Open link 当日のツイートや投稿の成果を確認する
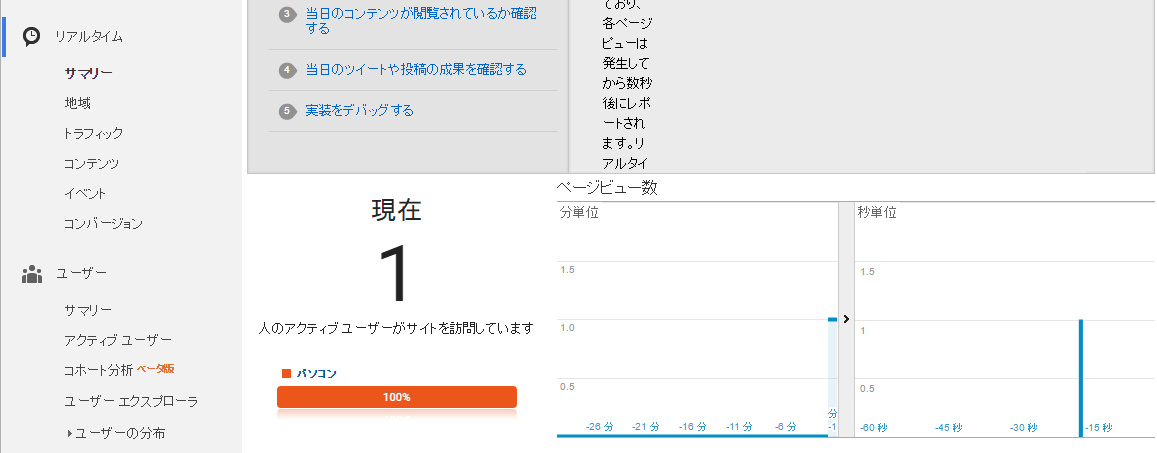Viewport: 1157px width, 453px height. (x=416, y=69)
